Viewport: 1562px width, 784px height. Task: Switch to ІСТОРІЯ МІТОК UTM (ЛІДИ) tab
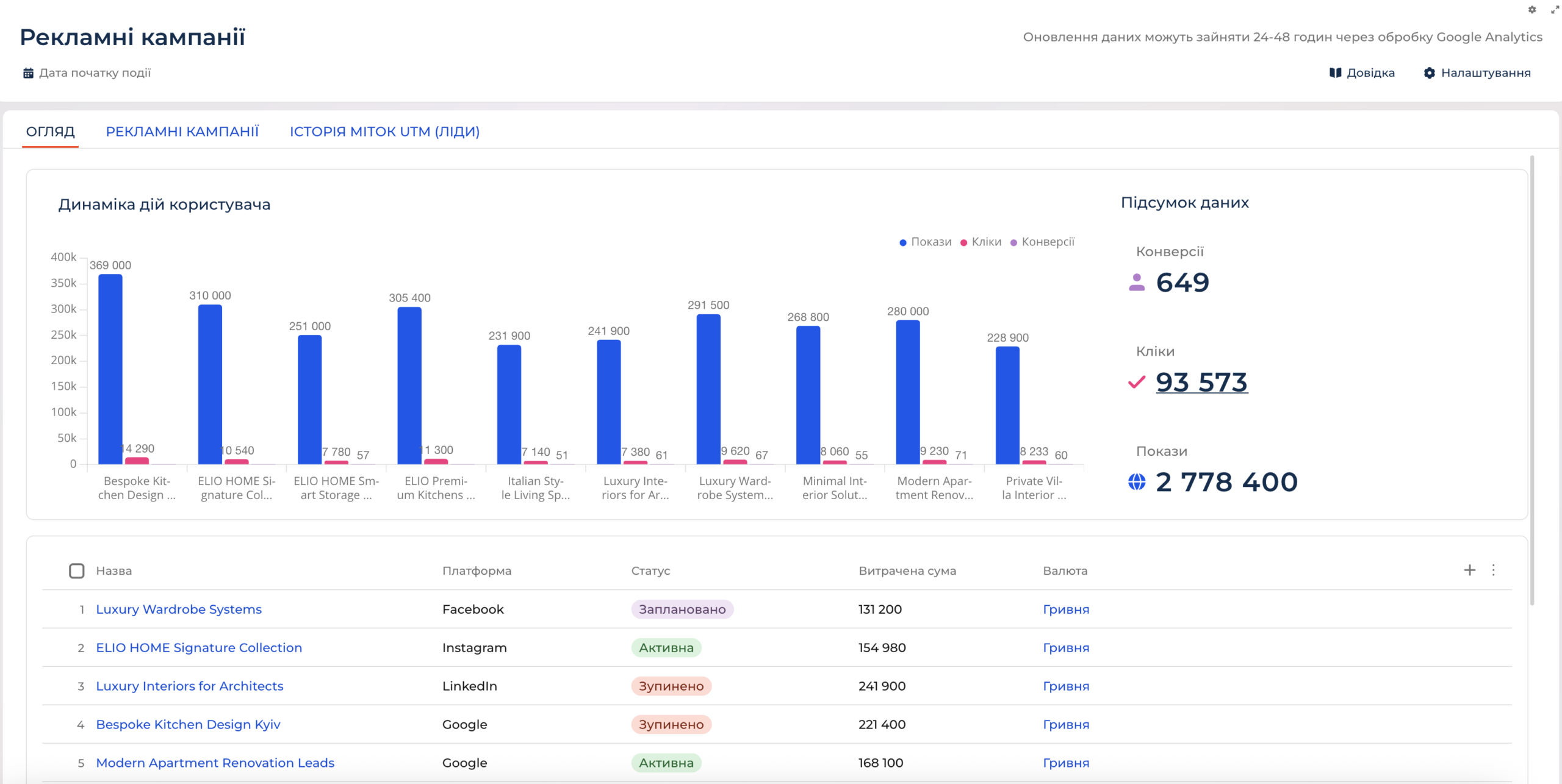tap(384, 131)
